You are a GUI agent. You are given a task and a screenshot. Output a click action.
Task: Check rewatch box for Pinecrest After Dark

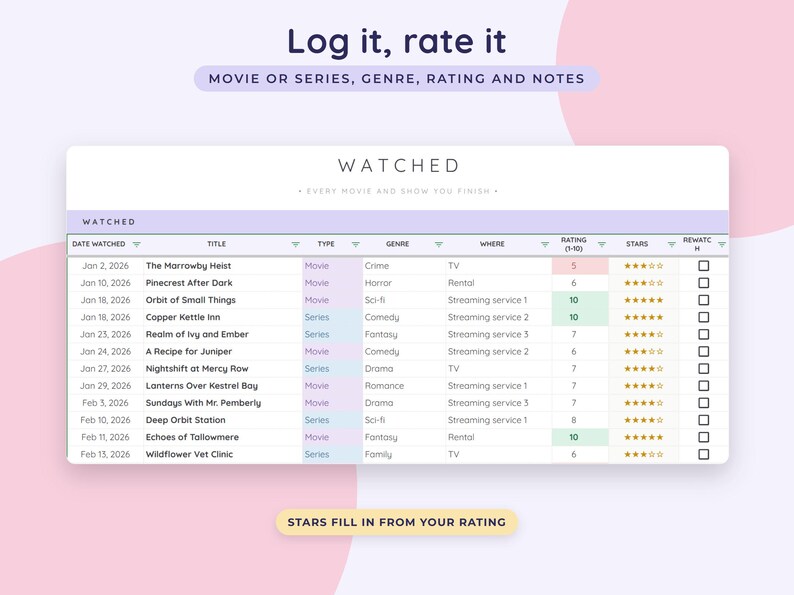pyautogui.click(x=703, y=283)
